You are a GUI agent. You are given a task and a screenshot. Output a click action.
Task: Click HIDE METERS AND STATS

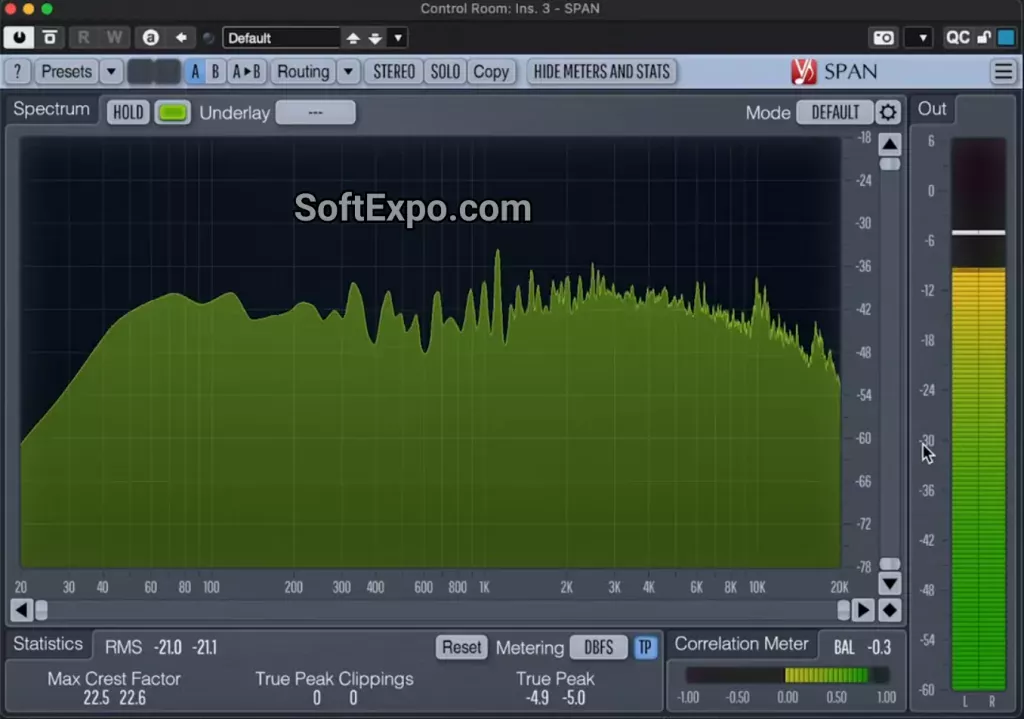(602, 71)
